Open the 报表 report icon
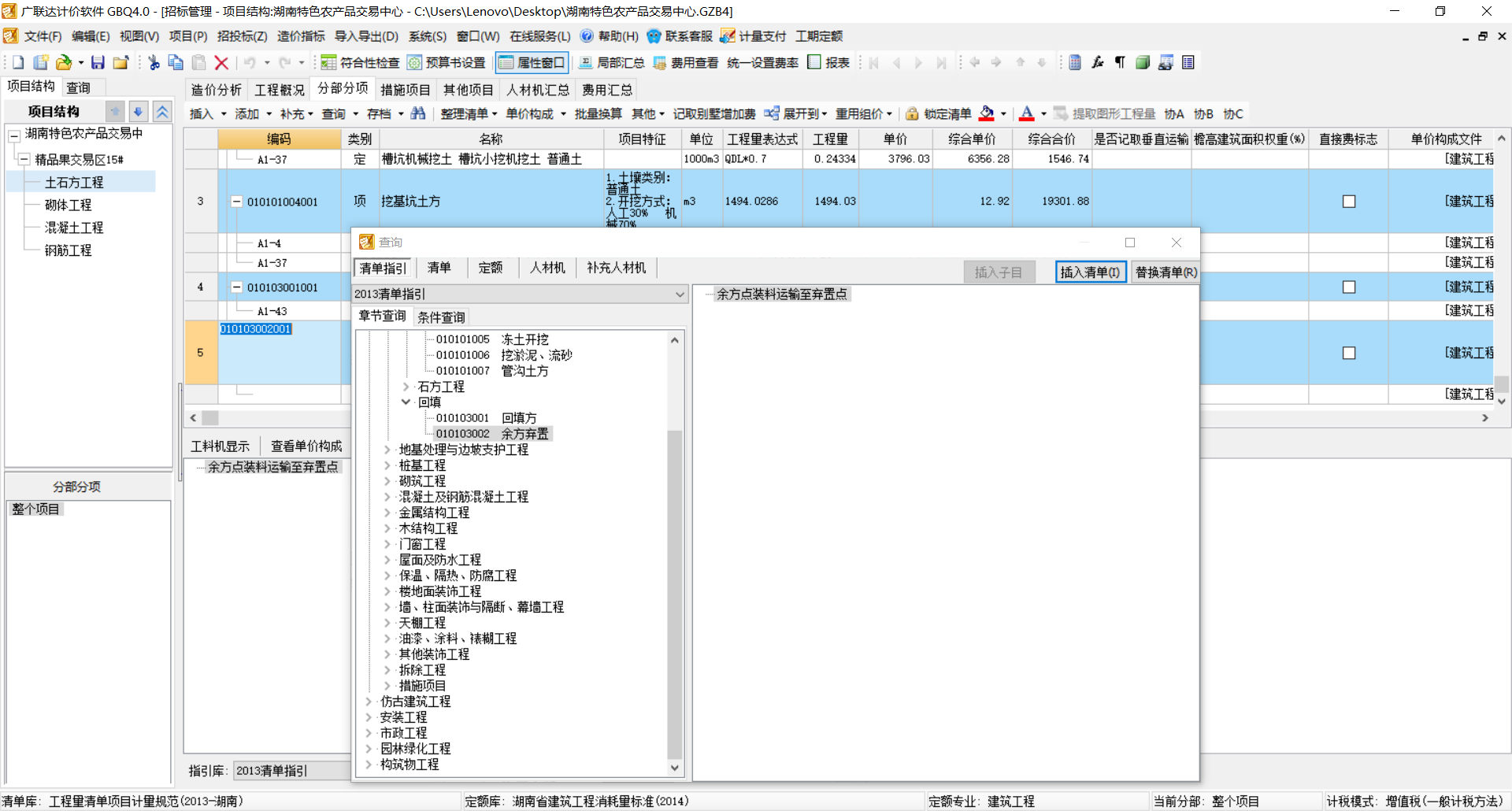The image size is (1512, 811). (814, 63)
